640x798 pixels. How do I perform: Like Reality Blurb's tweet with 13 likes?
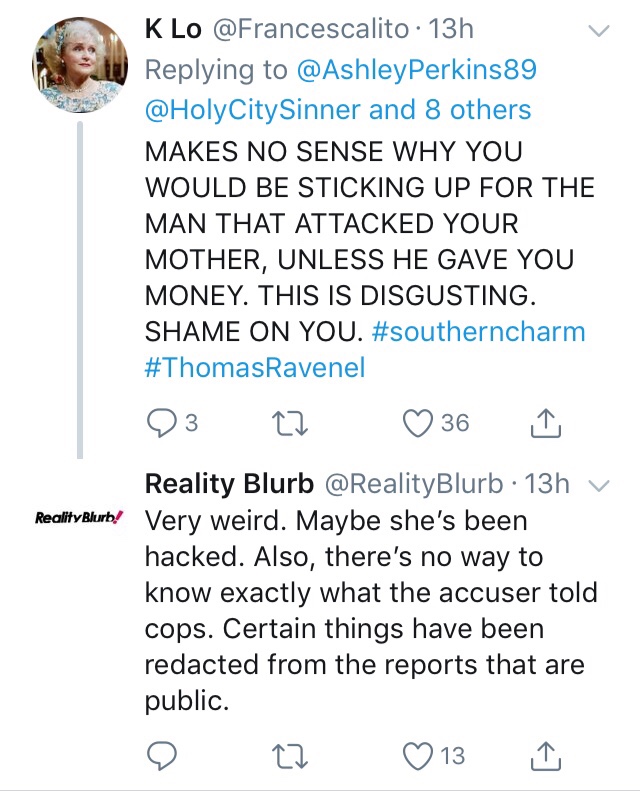416,755
